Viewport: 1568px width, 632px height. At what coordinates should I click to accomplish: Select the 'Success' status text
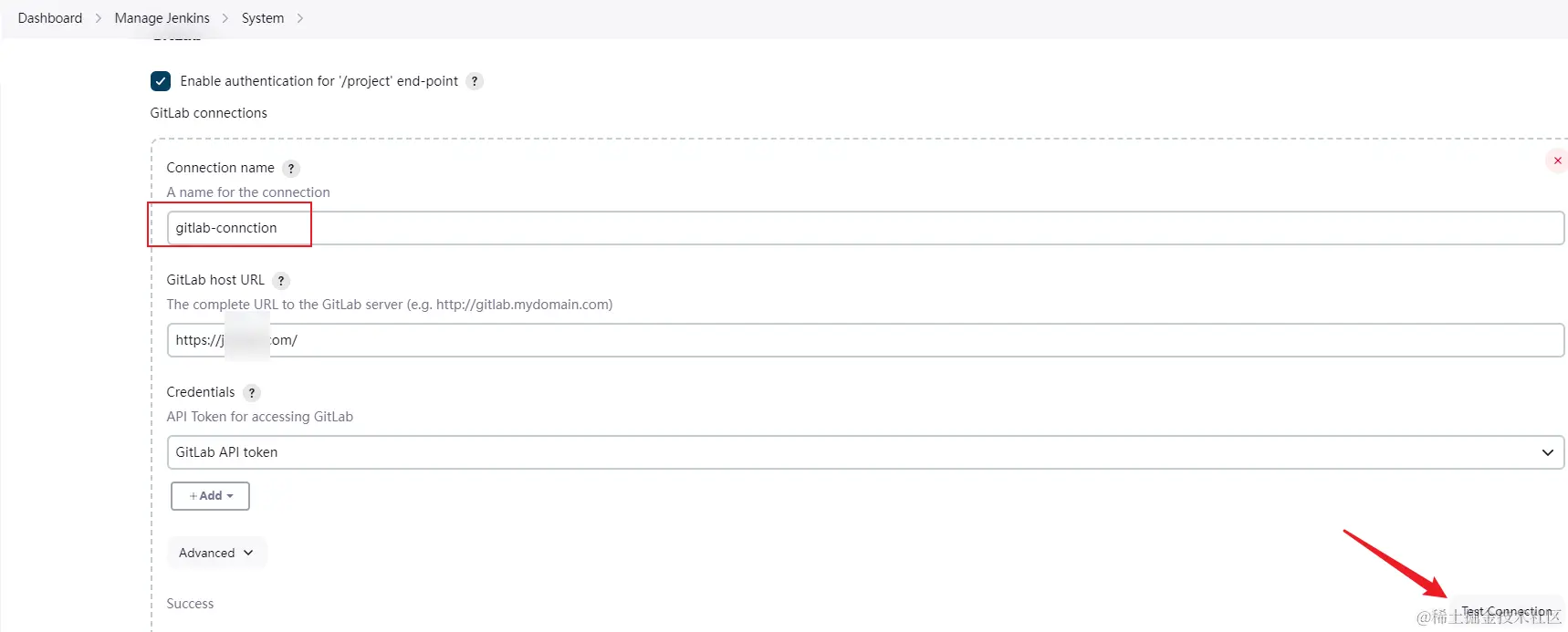pyautogui.click(x=190, y=604)
